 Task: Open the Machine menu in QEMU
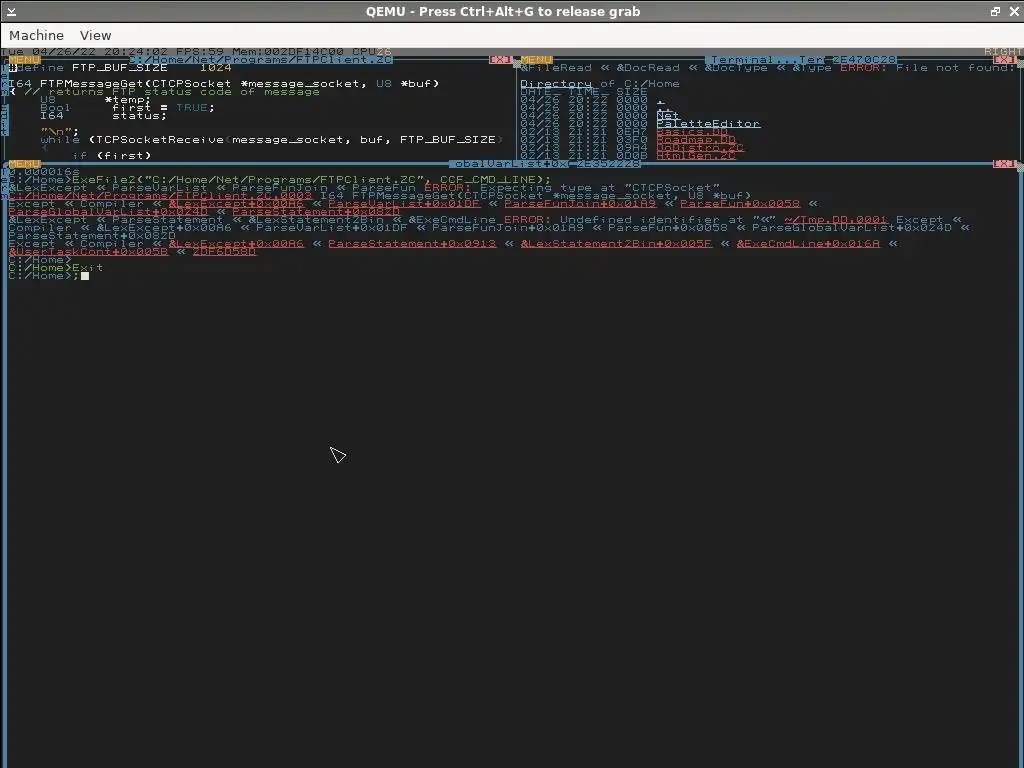pyautogui.click(x=37, y=35)
